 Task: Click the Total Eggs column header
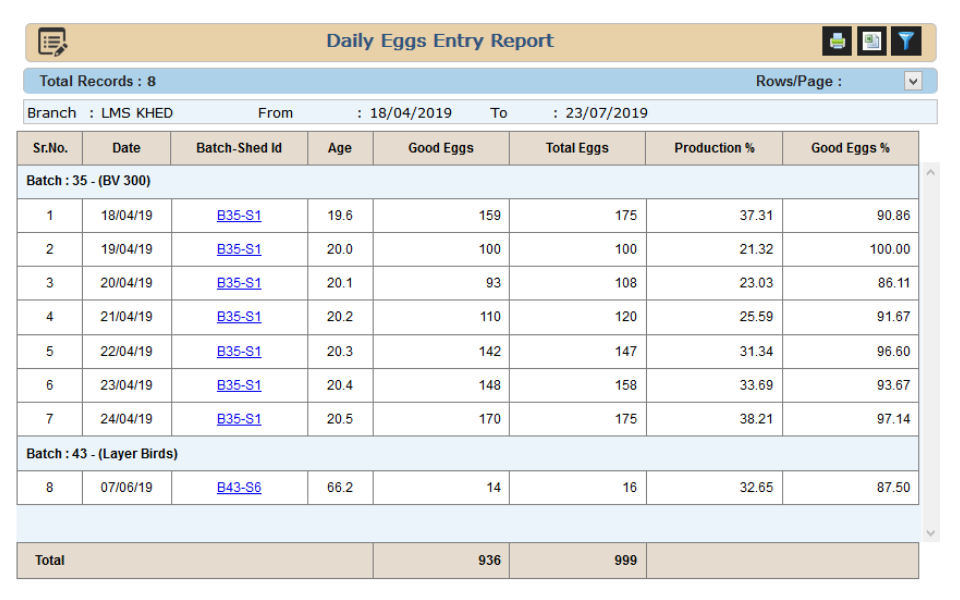[x=577, y=148]
